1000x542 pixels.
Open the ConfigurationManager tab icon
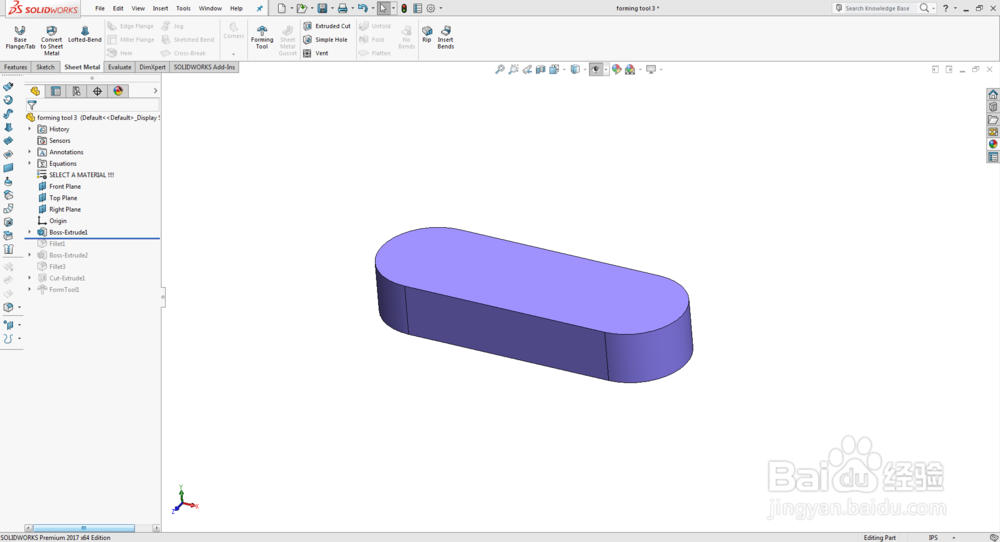tap(77, 91)
